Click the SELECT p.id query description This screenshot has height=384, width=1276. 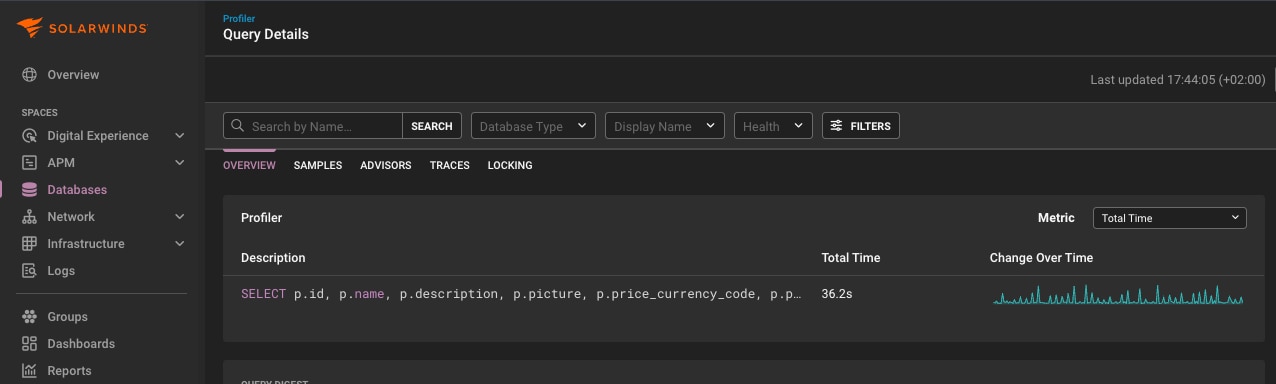click(521, 294)
